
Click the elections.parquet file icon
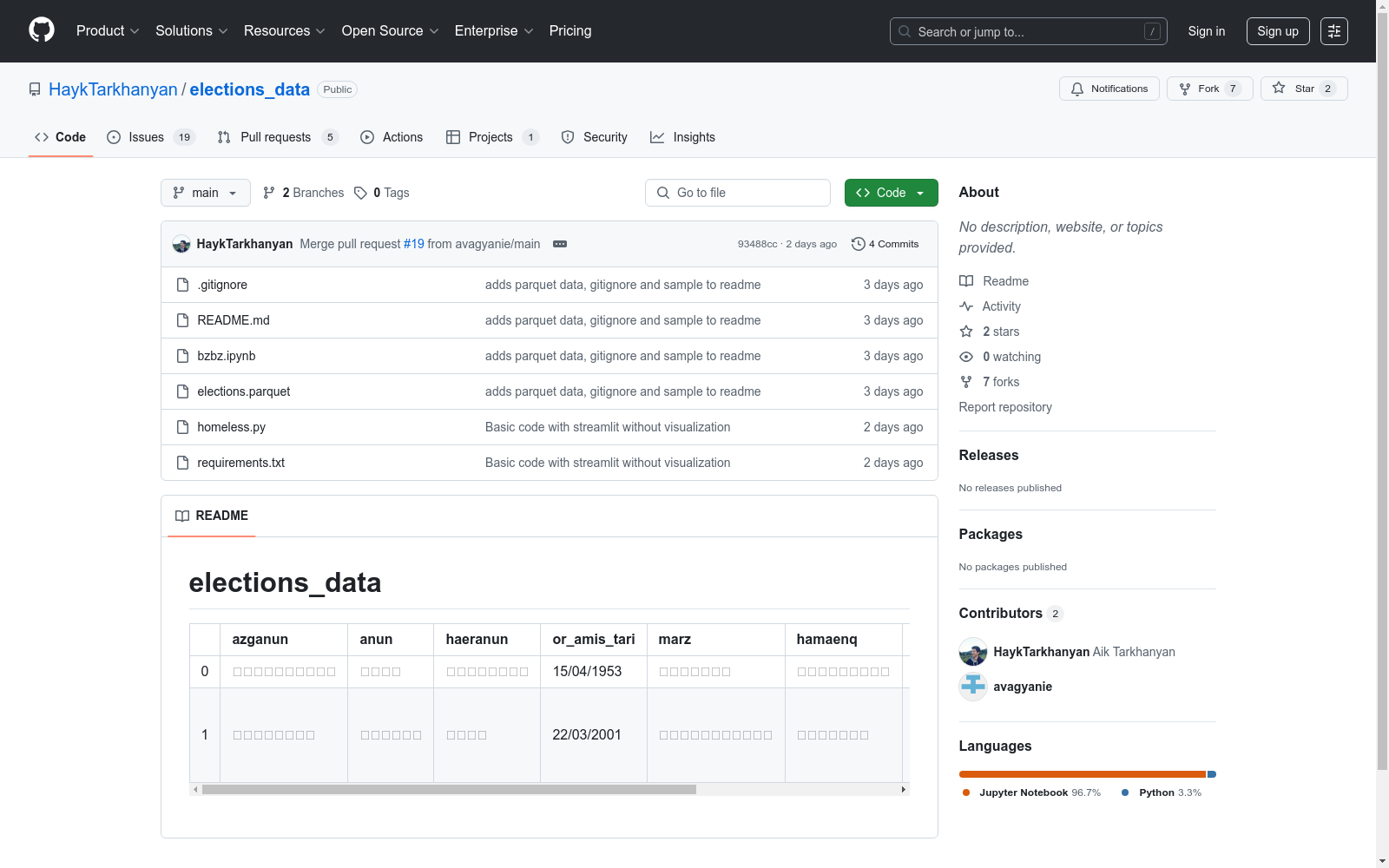coord(182,391)
